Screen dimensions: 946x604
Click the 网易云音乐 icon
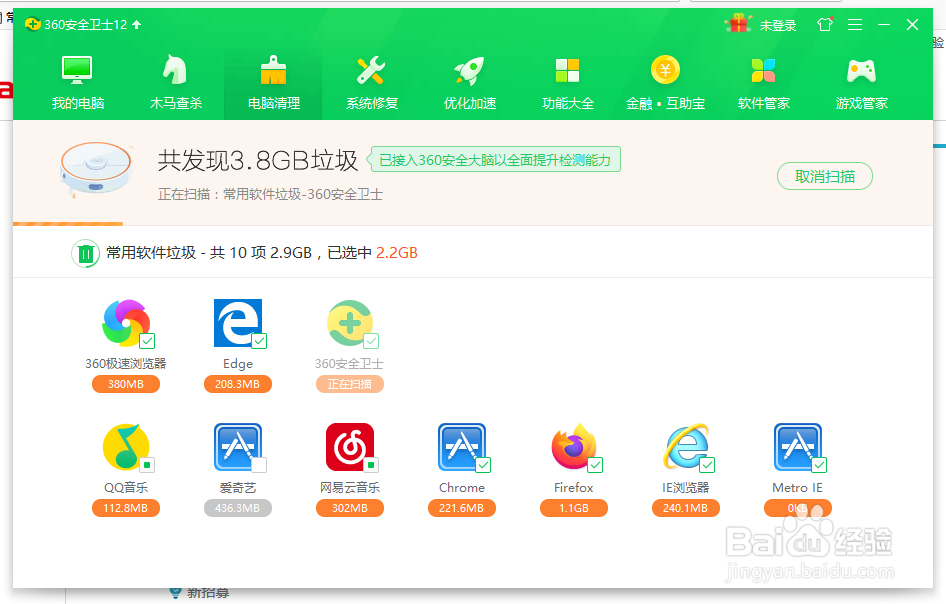(x=350, y=447)
